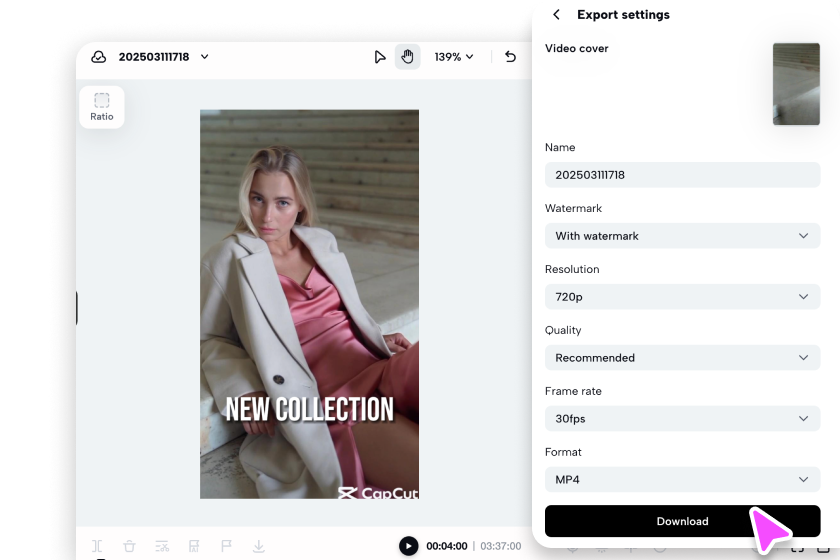
Task: Undo the last edit
Action: coord(510,57)
